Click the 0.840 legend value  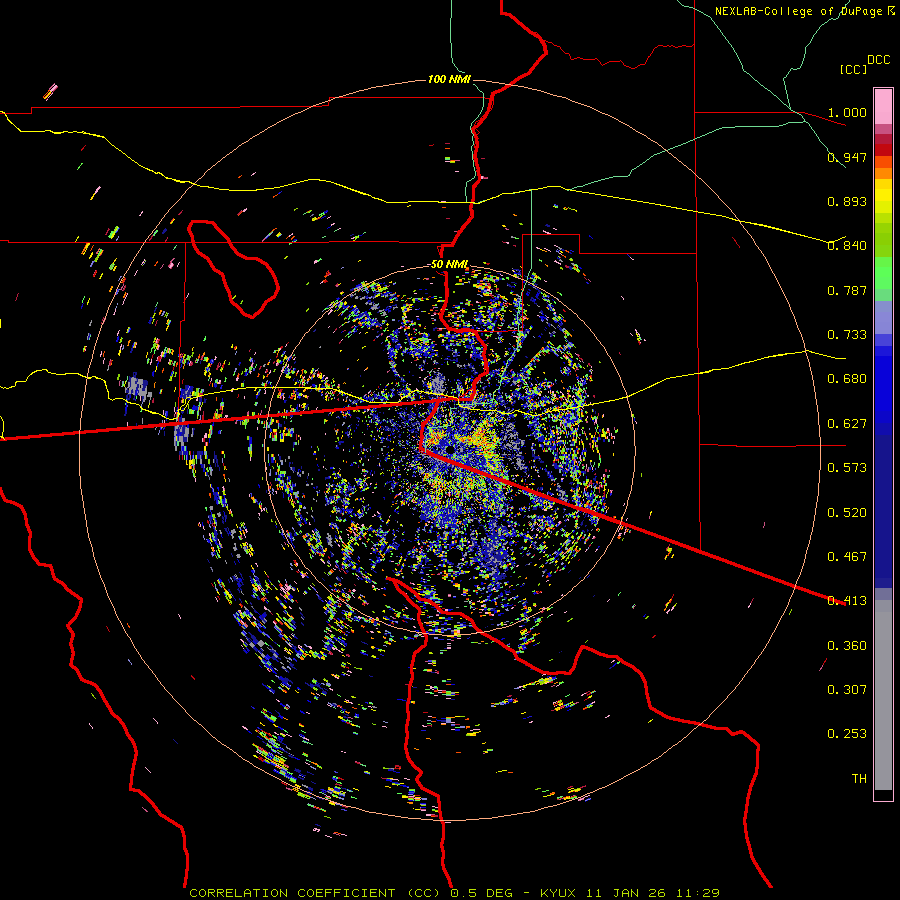[847, 246]
